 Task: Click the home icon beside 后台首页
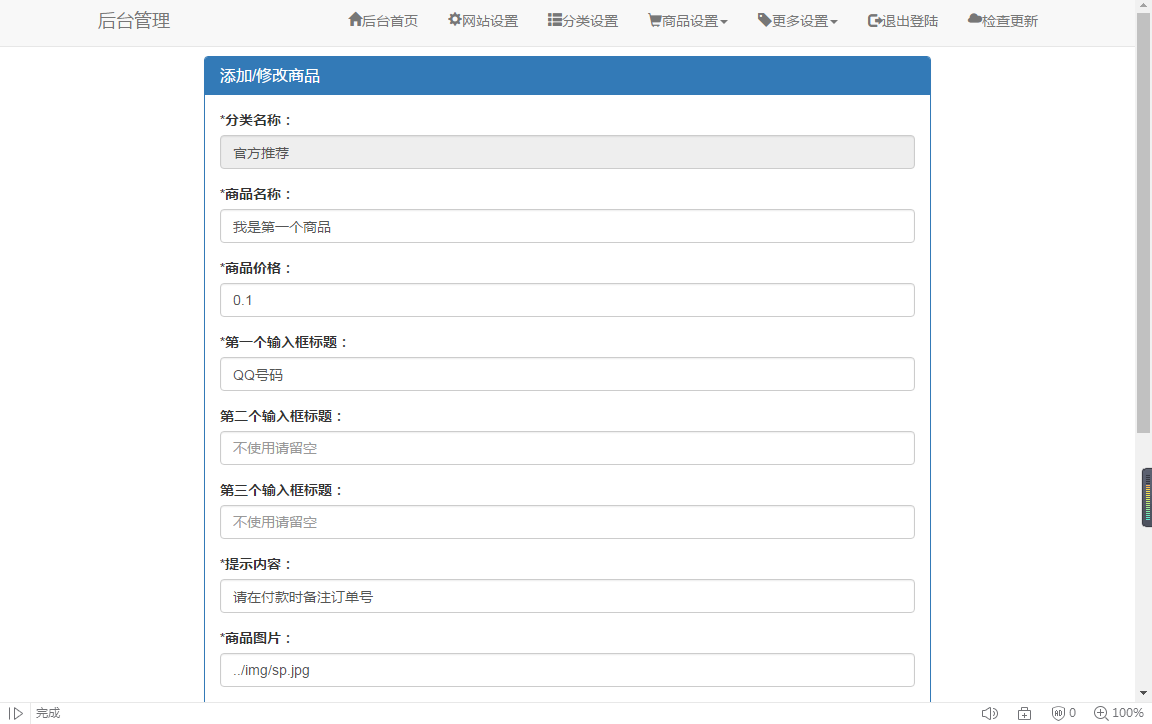point(355,20)
